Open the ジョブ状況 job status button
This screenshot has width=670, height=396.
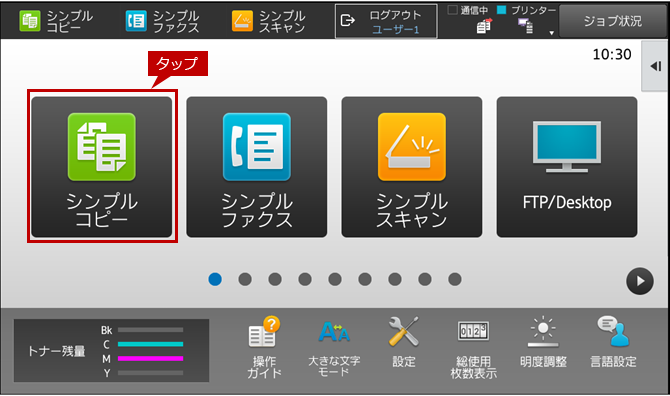[613, 21]
